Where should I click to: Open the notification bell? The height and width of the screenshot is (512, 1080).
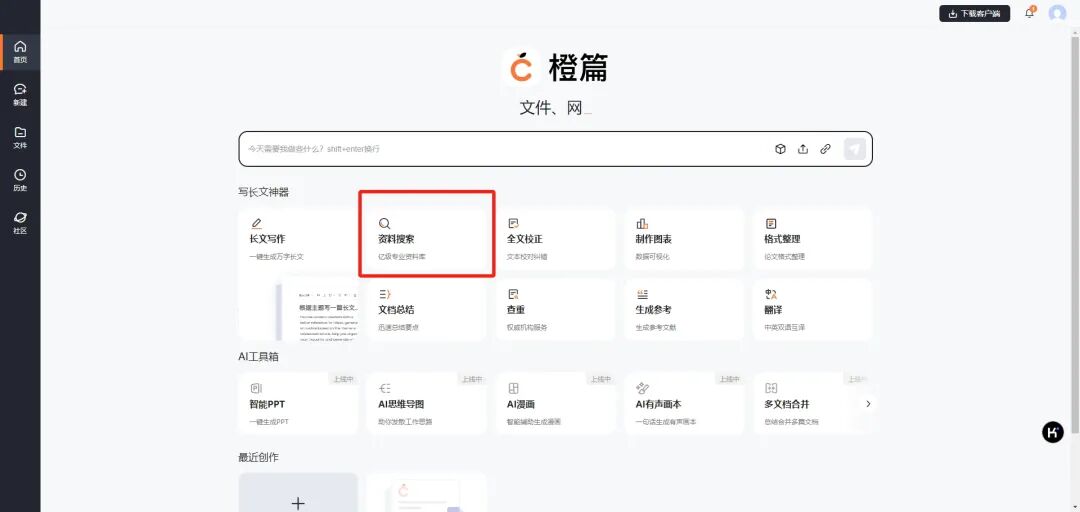[x=1030, y=13]
